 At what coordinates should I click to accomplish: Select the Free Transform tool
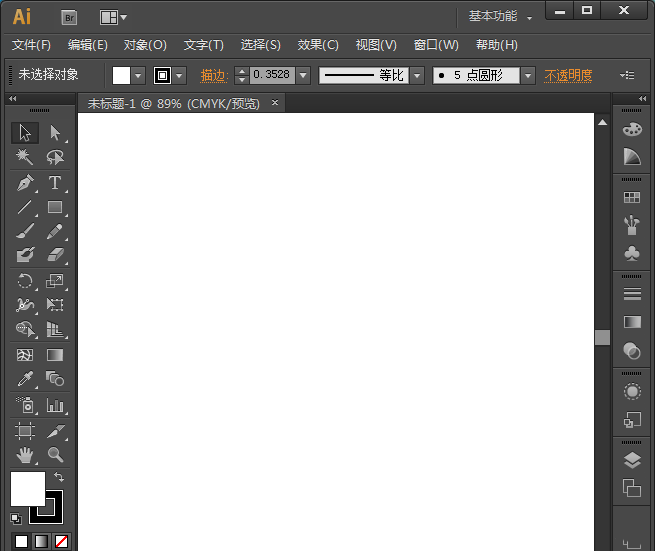55,305
